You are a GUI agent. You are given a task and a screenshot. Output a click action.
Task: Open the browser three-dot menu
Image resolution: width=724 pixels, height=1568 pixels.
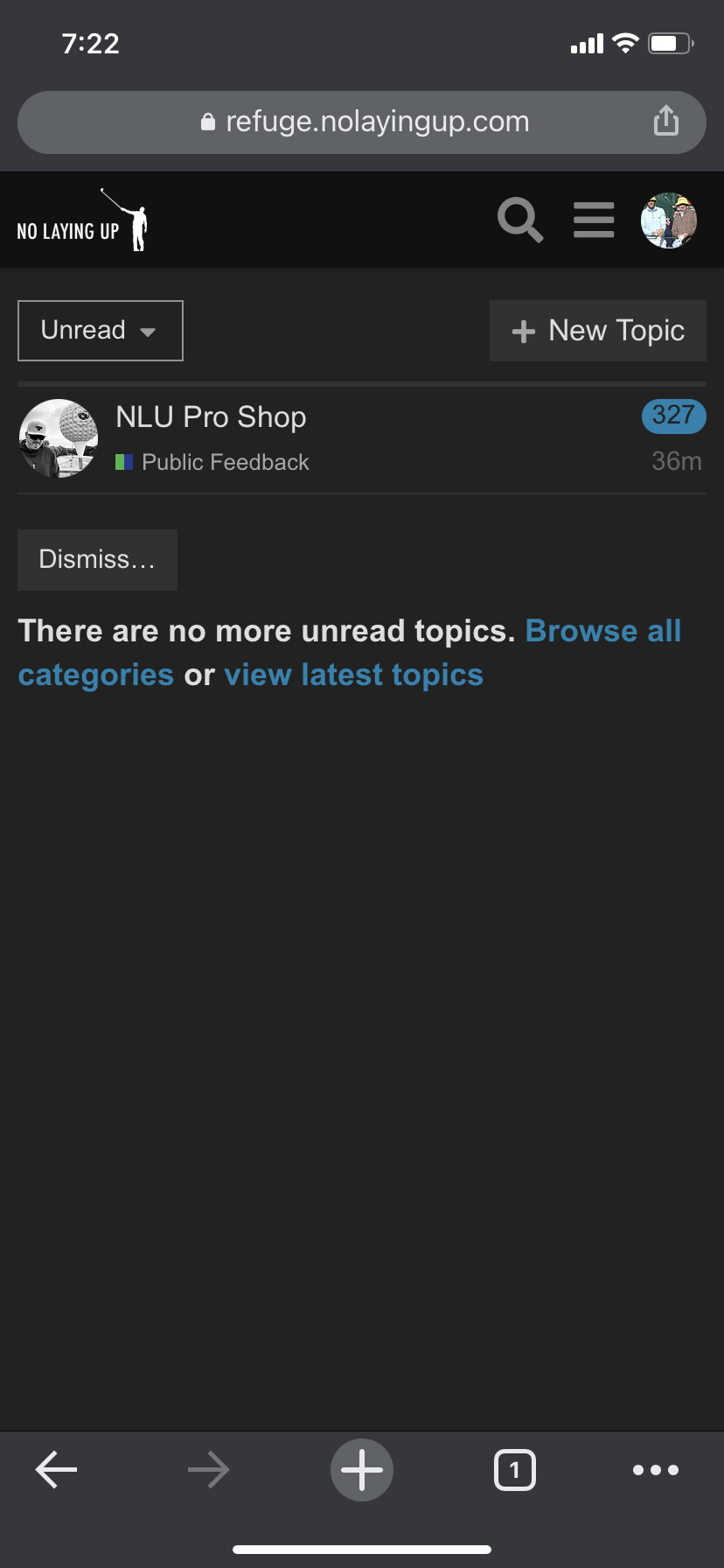click(x=656, y=1470)
